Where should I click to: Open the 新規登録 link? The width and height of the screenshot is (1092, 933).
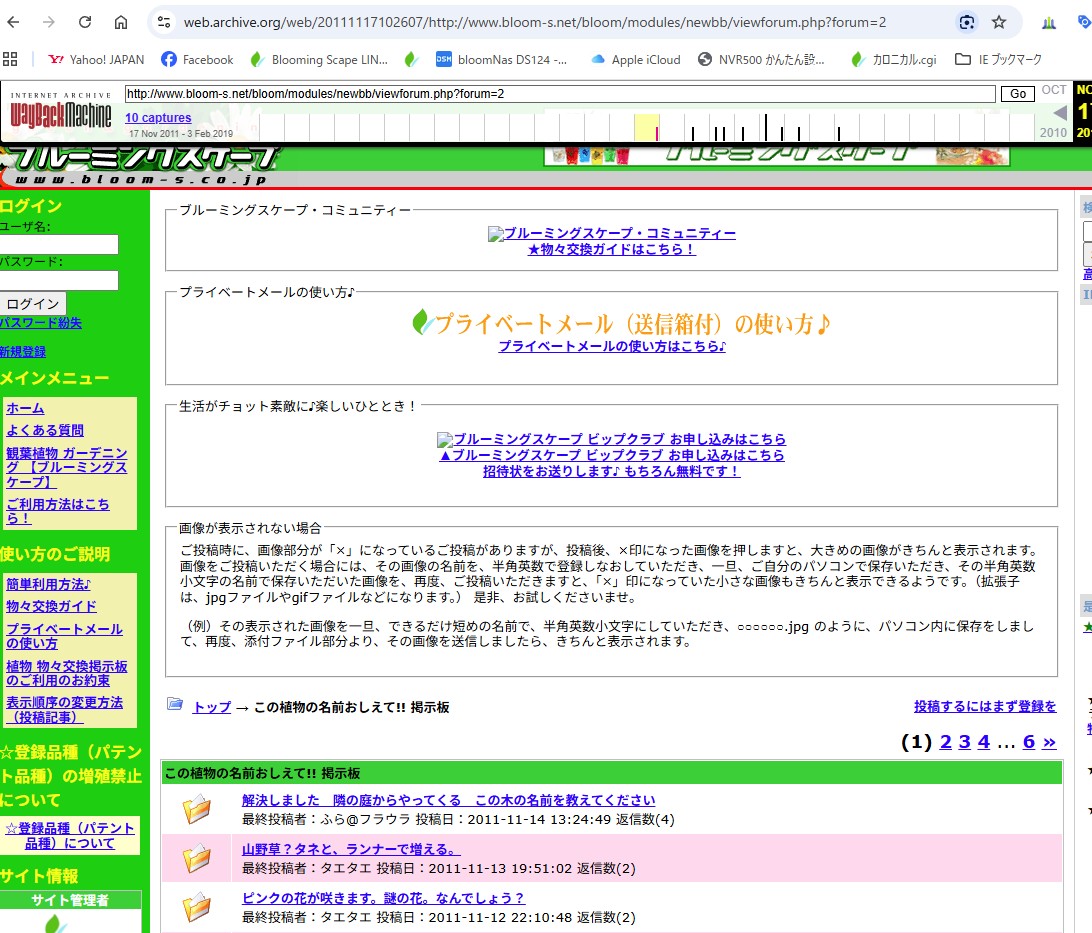point(23,352)
